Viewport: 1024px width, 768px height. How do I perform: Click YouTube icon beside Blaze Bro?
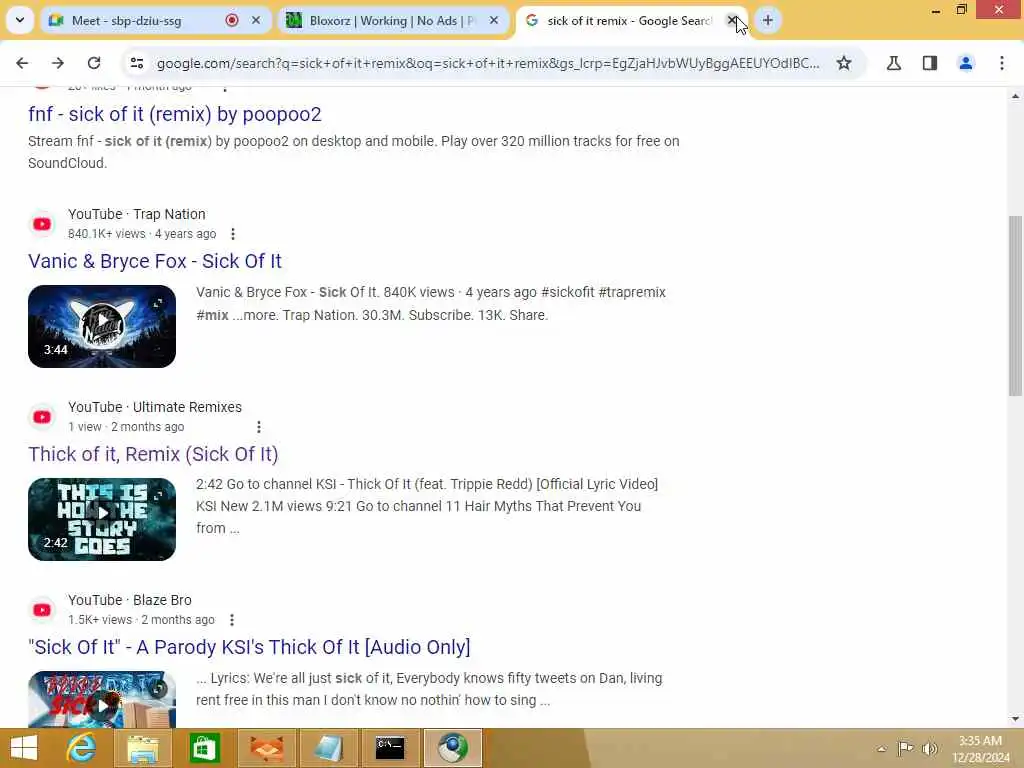tap(42, 610)
